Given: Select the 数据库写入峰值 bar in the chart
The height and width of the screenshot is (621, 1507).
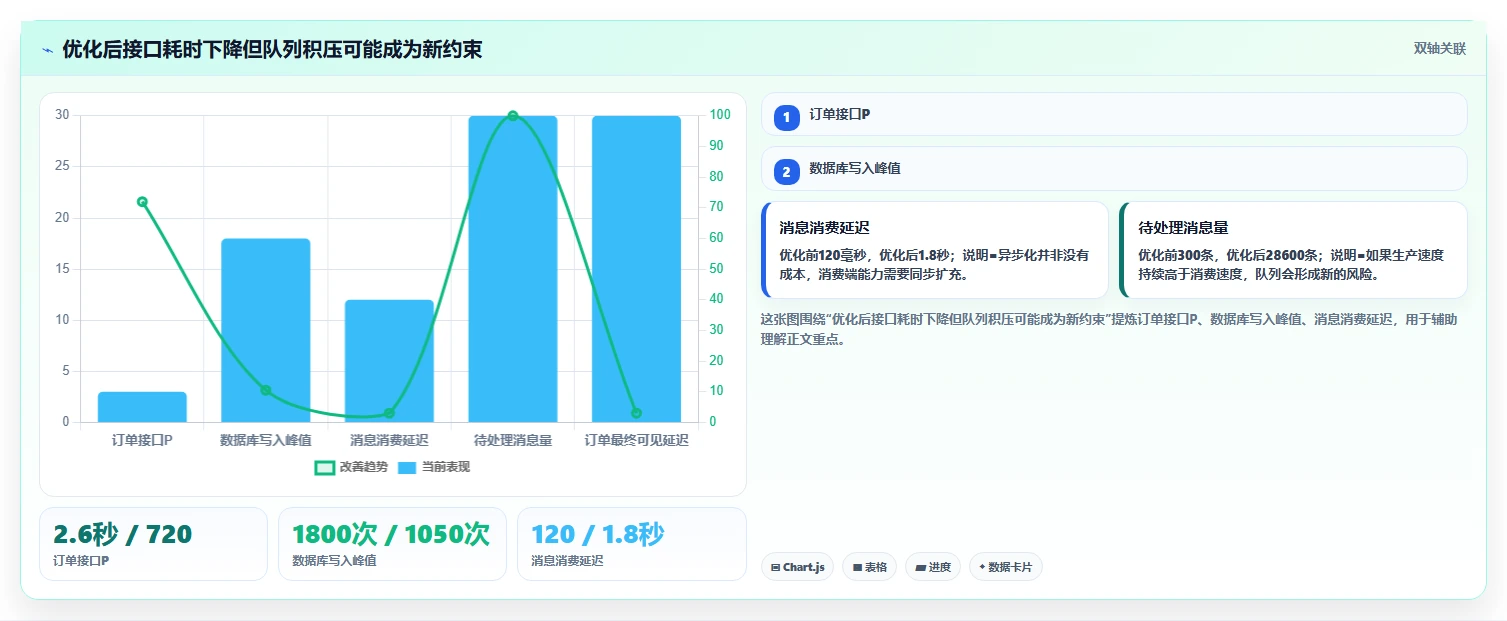Looking at the screenshot, I should [265, 330].
